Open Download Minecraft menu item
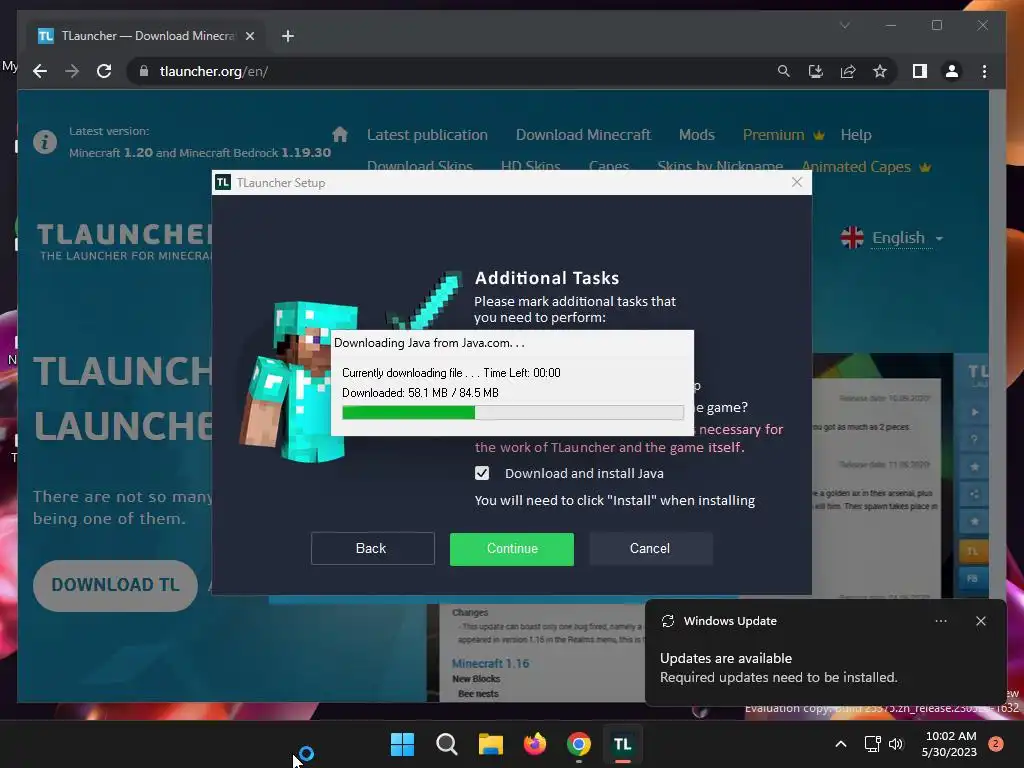This screenshot has width=1024, height=768. [583, 135]
